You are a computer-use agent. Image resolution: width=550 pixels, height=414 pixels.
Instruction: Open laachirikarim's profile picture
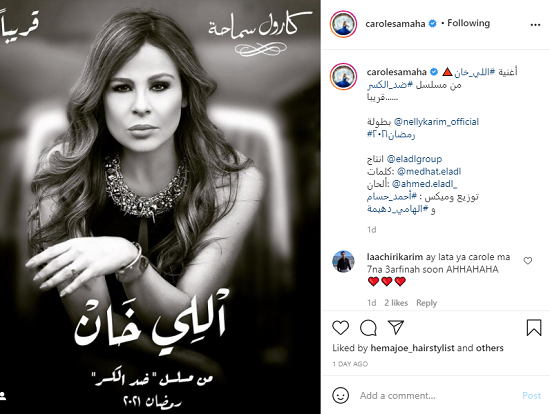(343, 261)
